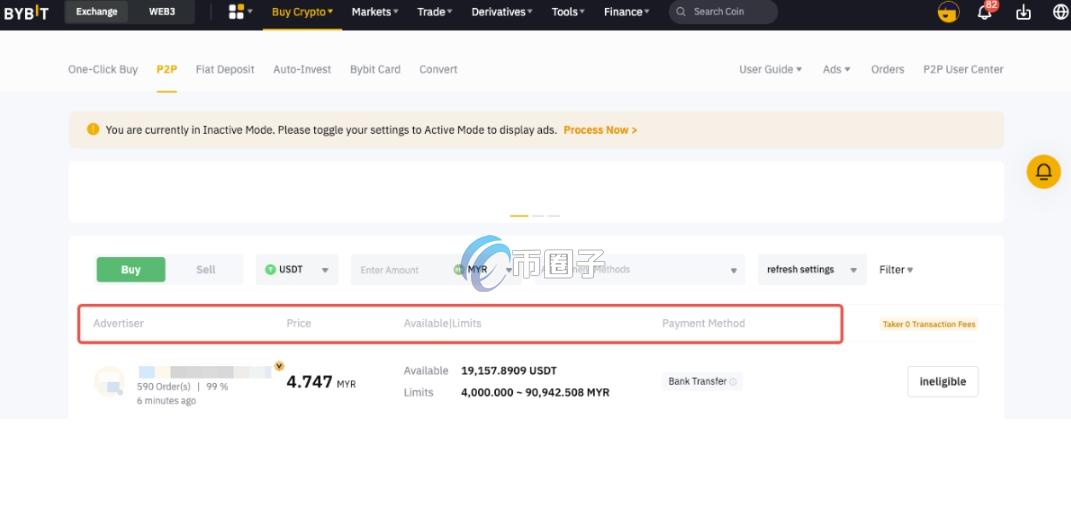Select the Buy toggle
The image size is (1071, 527).
tap(130, 270)
